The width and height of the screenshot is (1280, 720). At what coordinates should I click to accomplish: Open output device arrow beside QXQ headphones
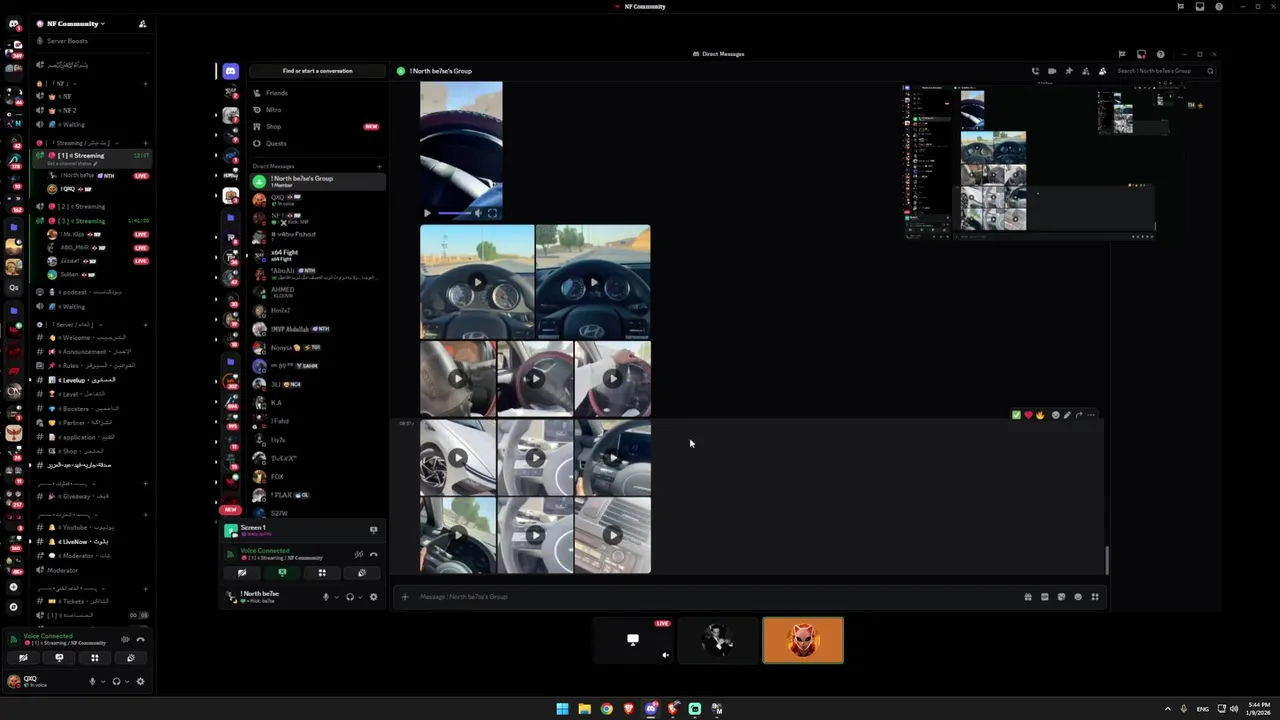click(126, 681)
